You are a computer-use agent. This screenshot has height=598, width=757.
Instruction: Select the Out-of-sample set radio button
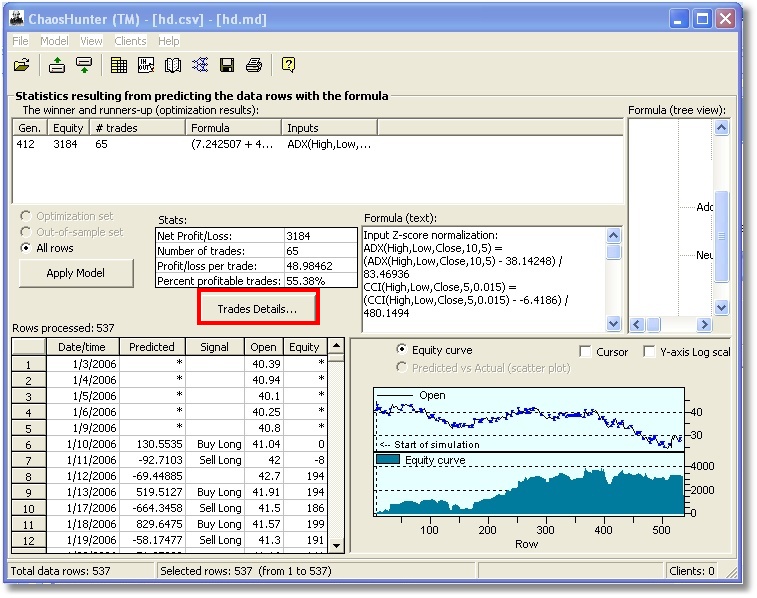tap(26, 232)
